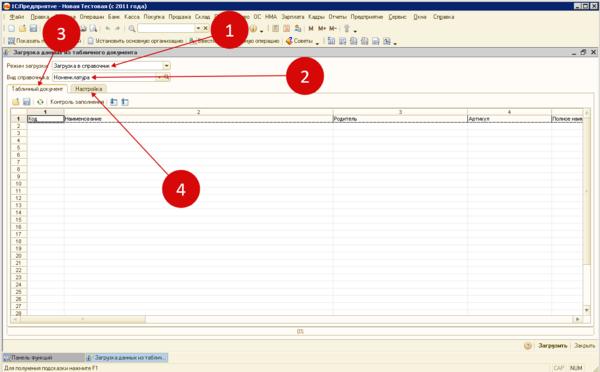600x372 pixels.
Task: Open the Вид справочника selection dropdown
Action: click(x=160, y=77)
